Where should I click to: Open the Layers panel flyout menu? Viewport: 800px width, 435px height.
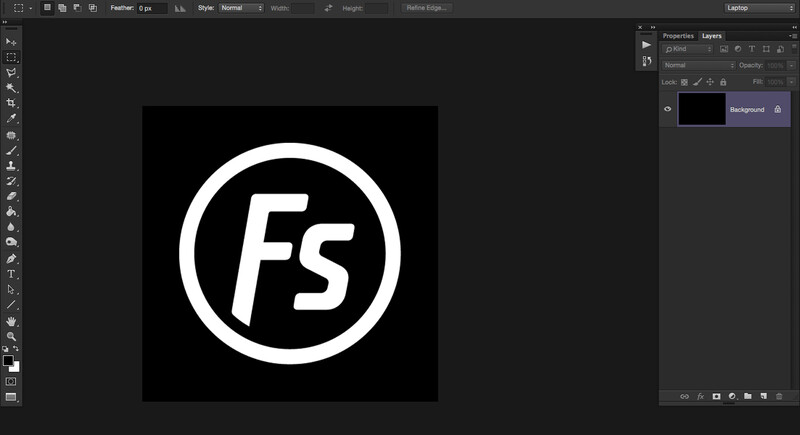coord(793,36)
